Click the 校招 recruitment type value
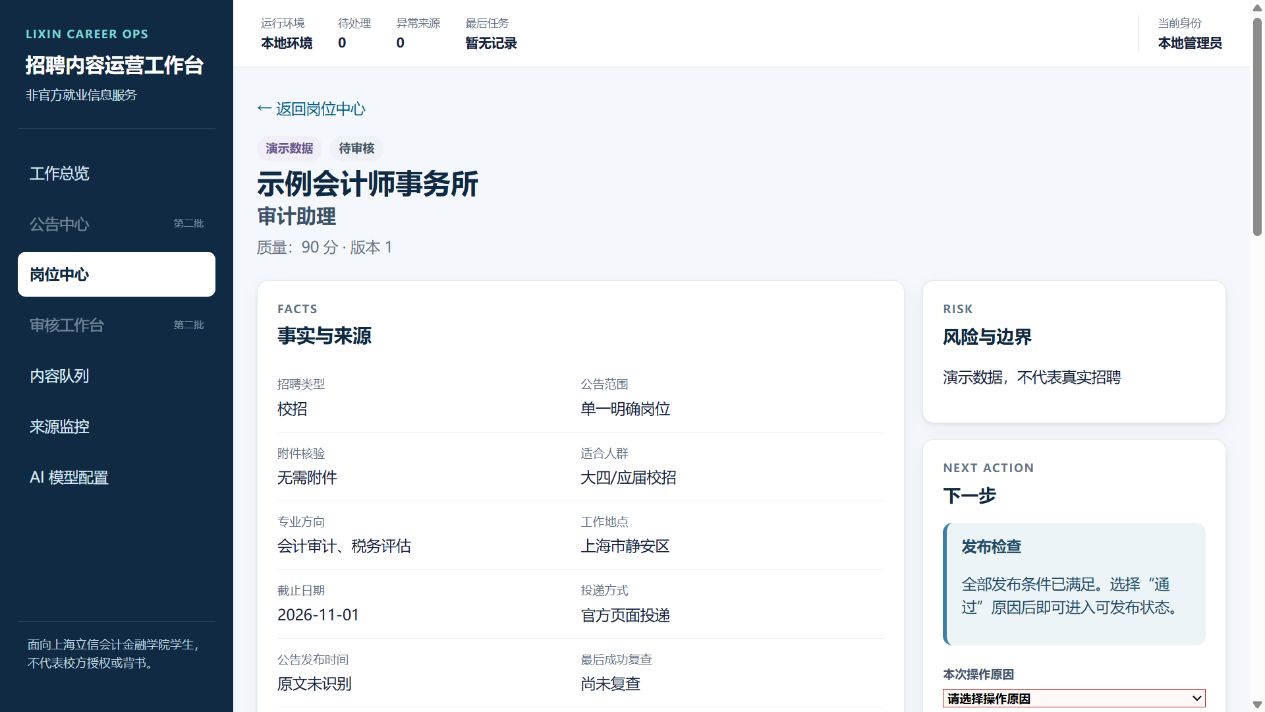This screenshot has width=1265, height=712. tap(293, 409)
